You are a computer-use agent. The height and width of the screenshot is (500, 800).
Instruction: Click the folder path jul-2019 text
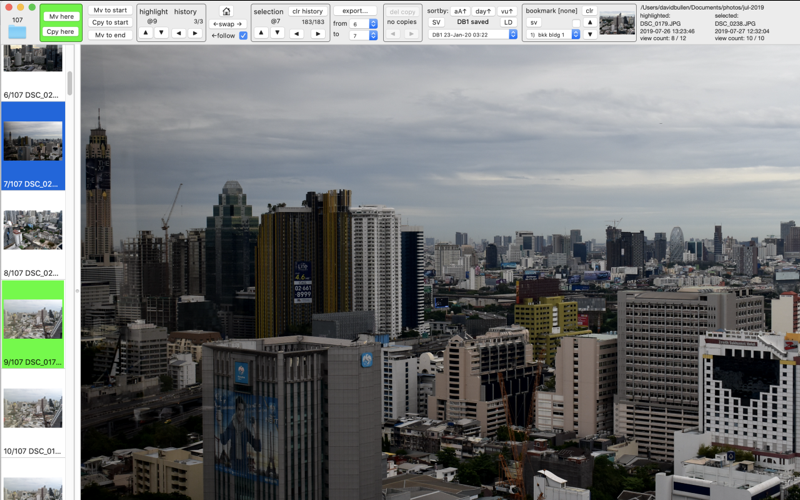click(702, 8)
